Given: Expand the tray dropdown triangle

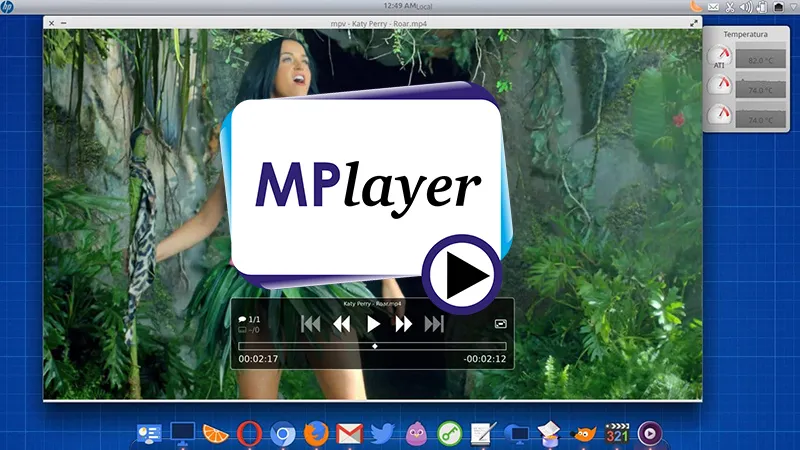Looking at the screenshot, I should click(x=794, y=6).
